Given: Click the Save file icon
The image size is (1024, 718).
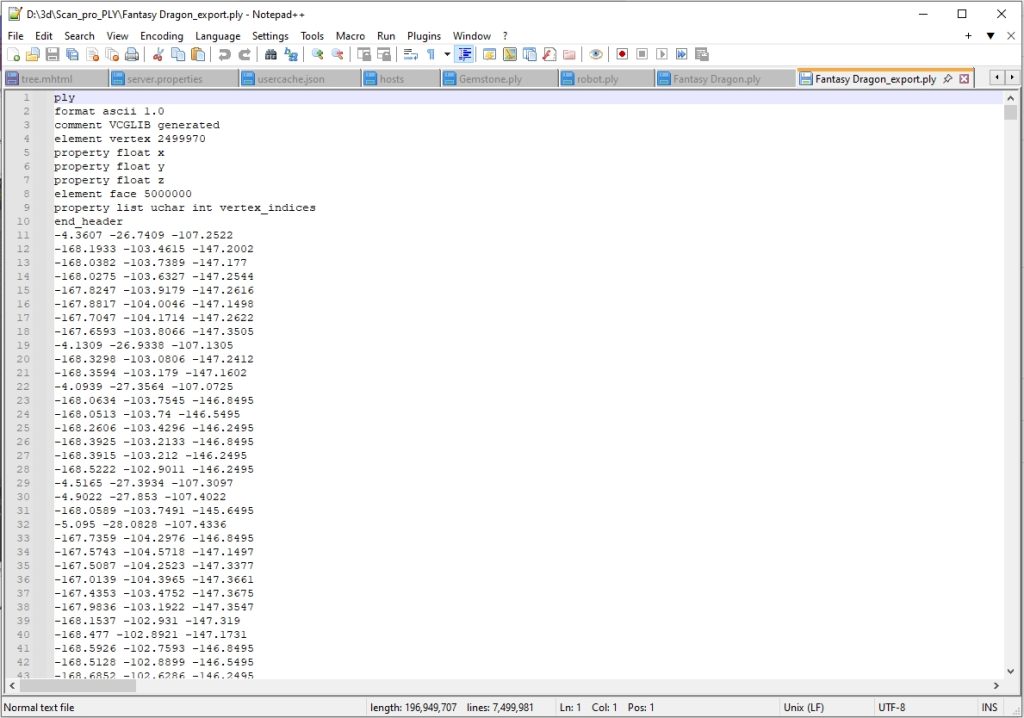Looking at the screenshot, I should pyautogui.click(x=53, y=54).
